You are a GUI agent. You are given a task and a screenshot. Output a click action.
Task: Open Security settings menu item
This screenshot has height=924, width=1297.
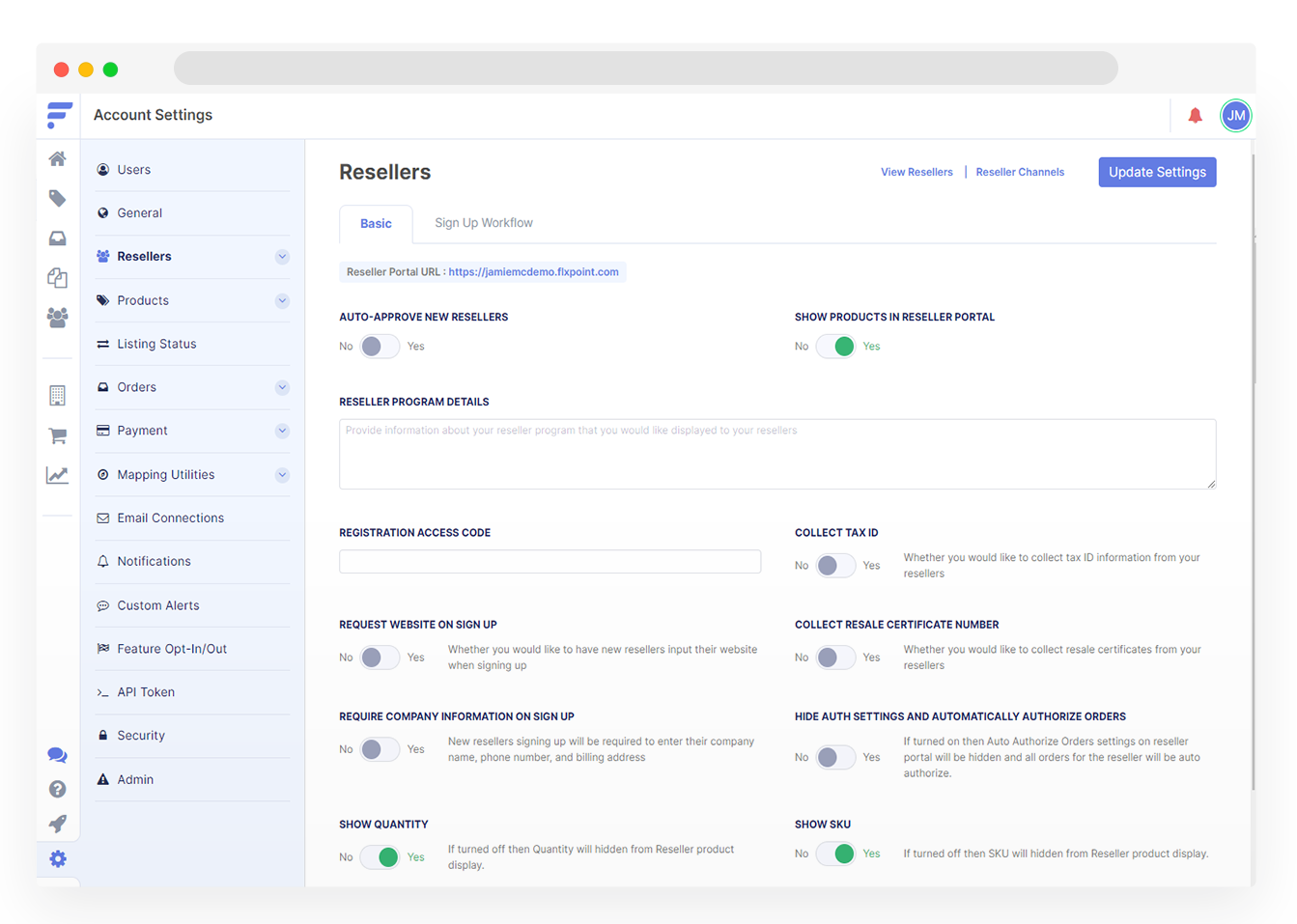pos(193,736)
